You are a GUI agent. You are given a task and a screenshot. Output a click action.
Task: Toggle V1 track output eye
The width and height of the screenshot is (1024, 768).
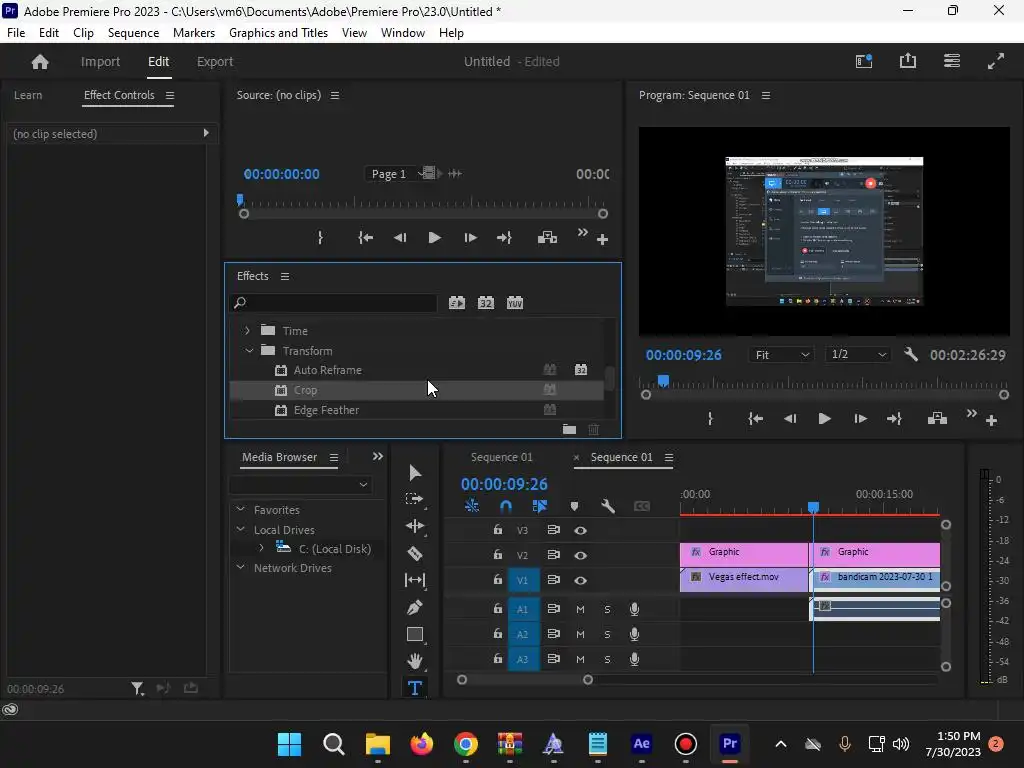pyautogui.click(x=580, y=580)
